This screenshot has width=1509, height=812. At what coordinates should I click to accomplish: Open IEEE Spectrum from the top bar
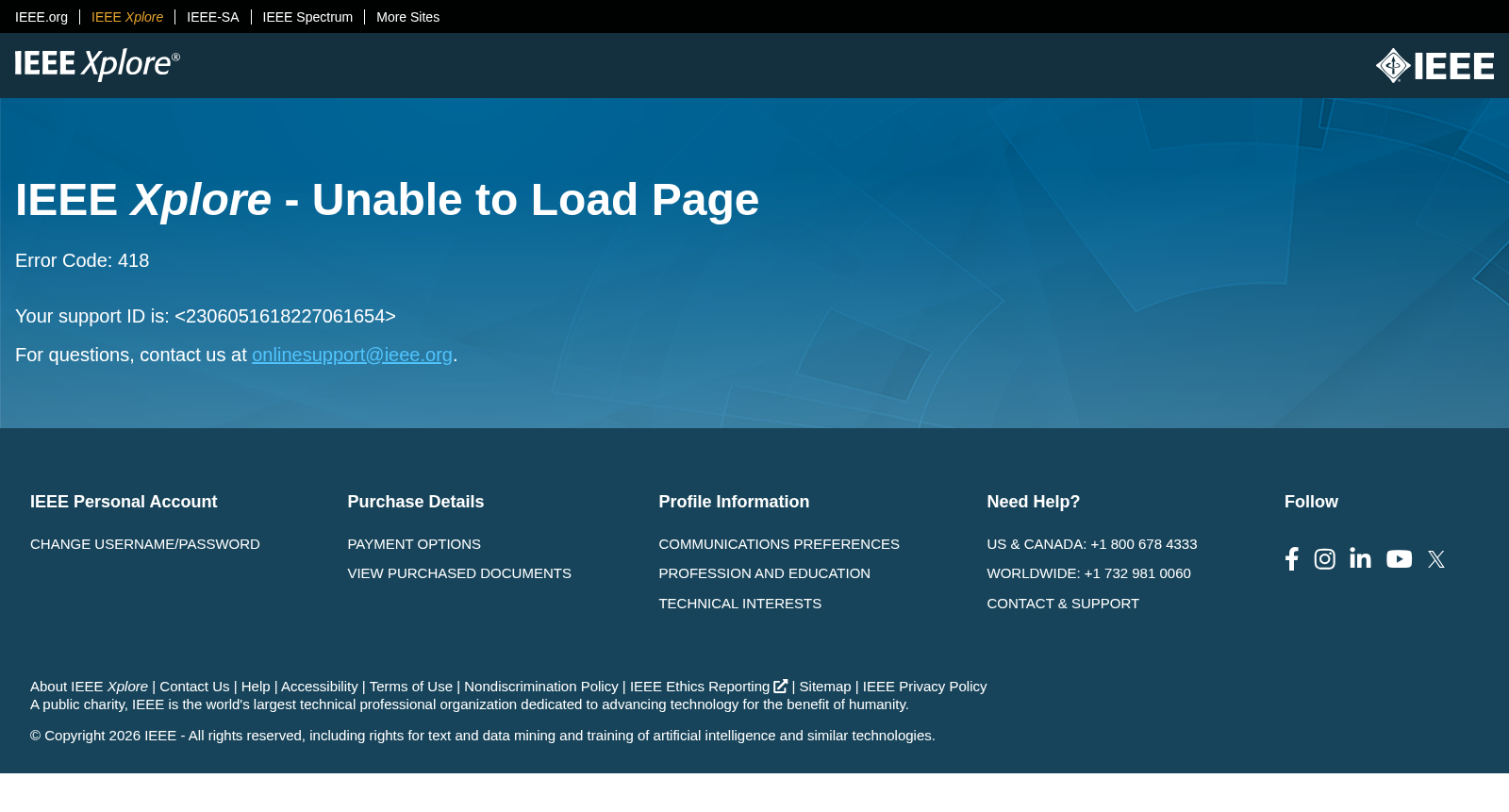tap(307, 17)
